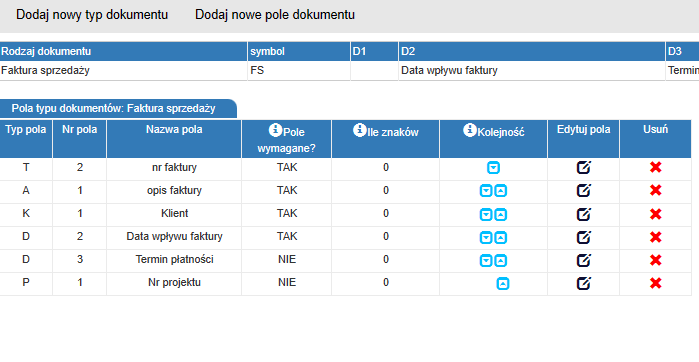699x362 pixels.
Task: Select the Faktura sprzedaży document row
Action: click(x=350, y=70)
